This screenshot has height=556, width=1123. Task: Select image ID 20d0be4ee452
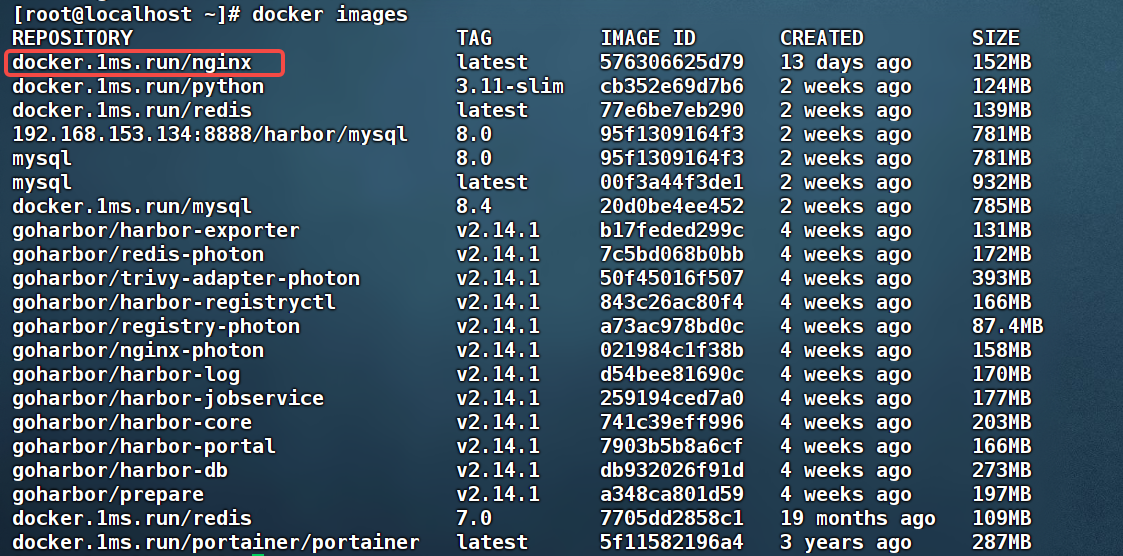coord(672,206)
